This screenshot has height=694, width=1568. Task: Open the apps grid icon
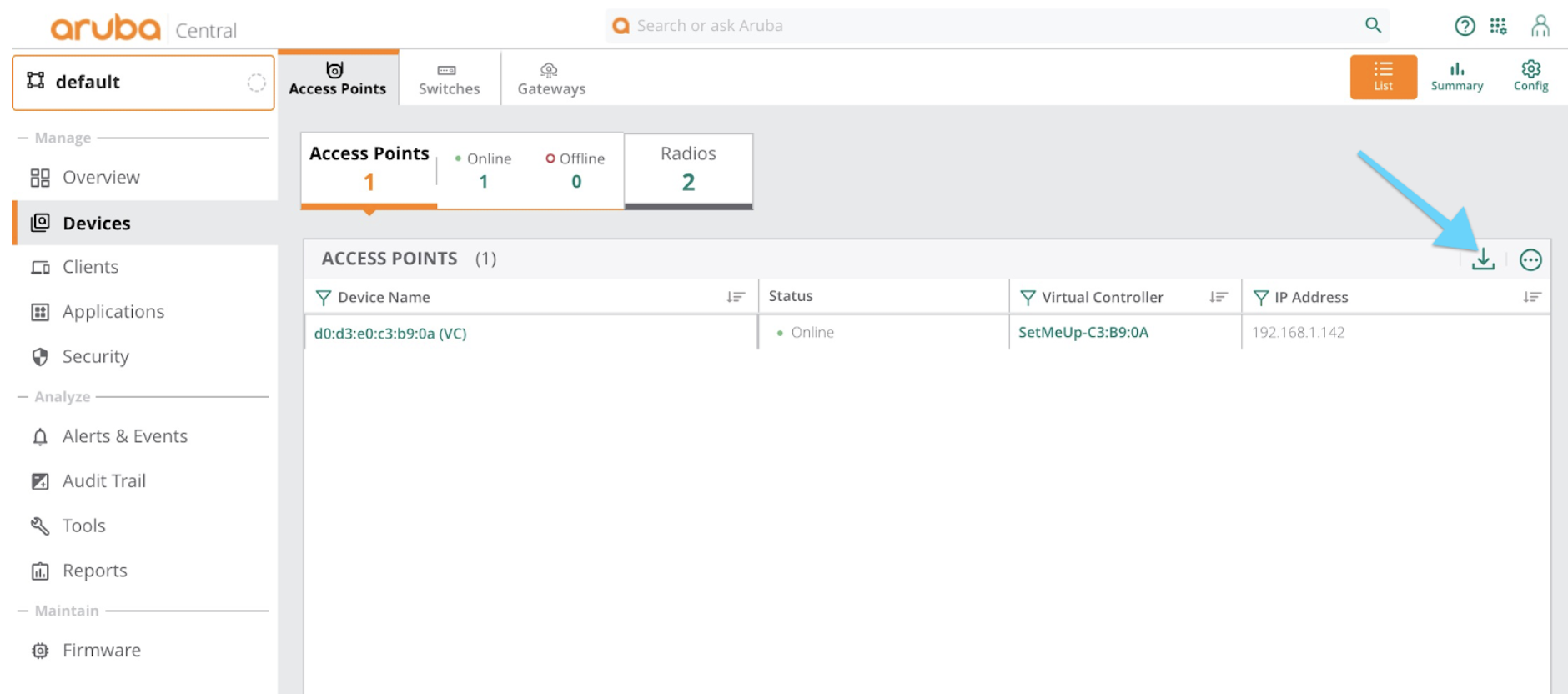point(1499,26)
